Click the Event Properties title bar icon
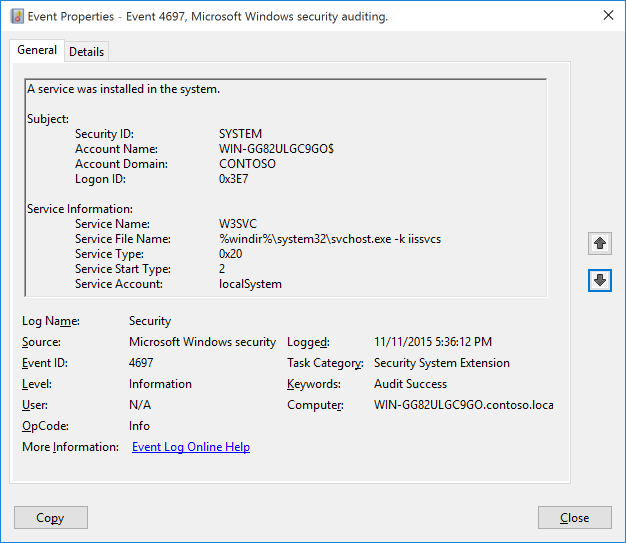626x543 pixels. (x=17, y=16)
